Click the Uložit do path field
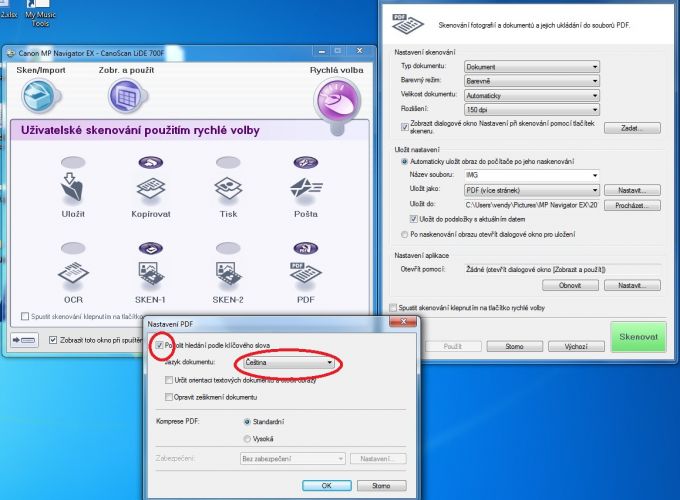 pyautogui.click(x=531, y=205)
